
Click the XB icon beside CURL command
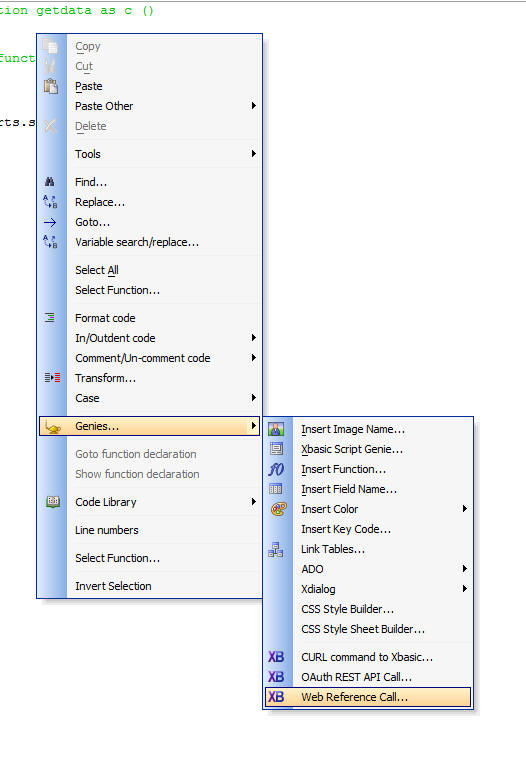(276, 657)
